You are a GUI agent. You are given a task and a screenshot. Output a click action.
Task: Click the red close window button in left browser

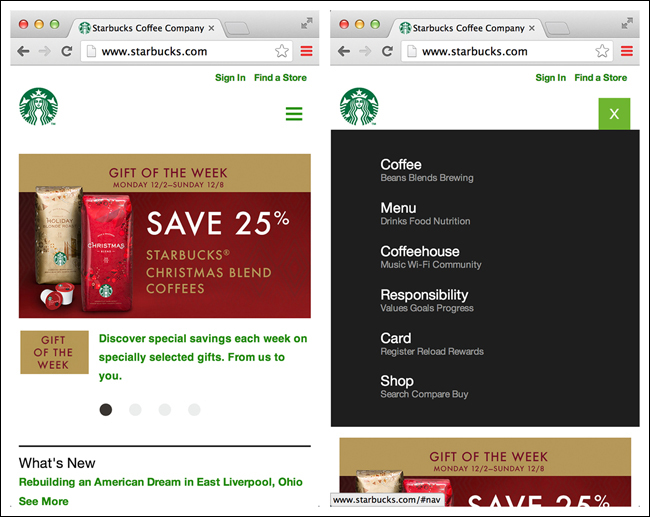click(24, 24)
